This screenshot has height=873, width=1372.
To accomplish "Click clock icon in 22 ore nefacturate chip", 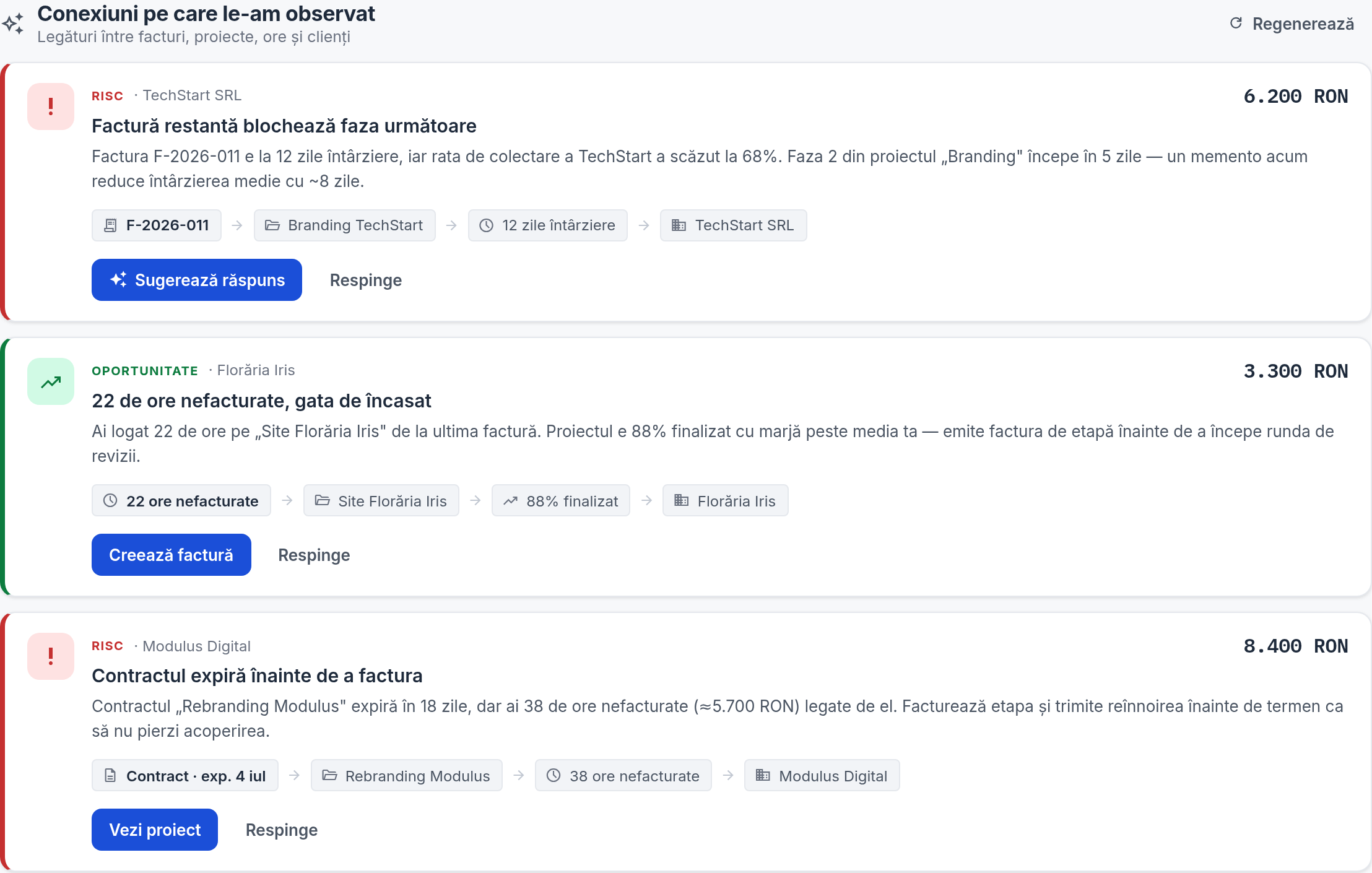I will click(110, 500).
